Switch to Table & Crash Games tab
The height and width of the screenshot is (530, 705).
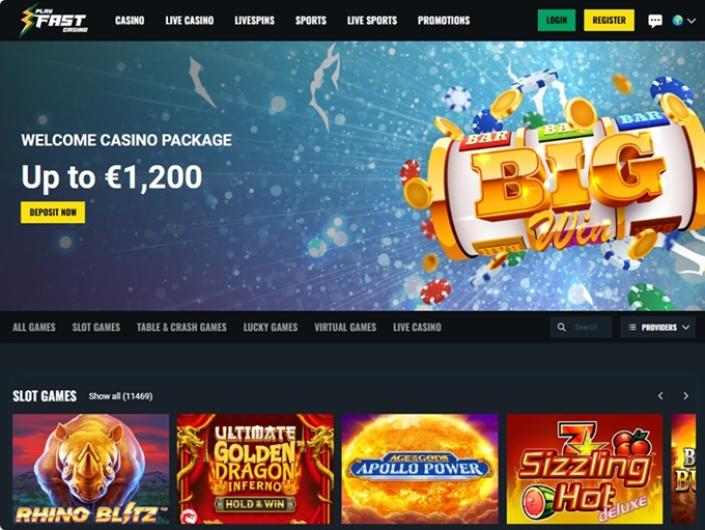182,327
